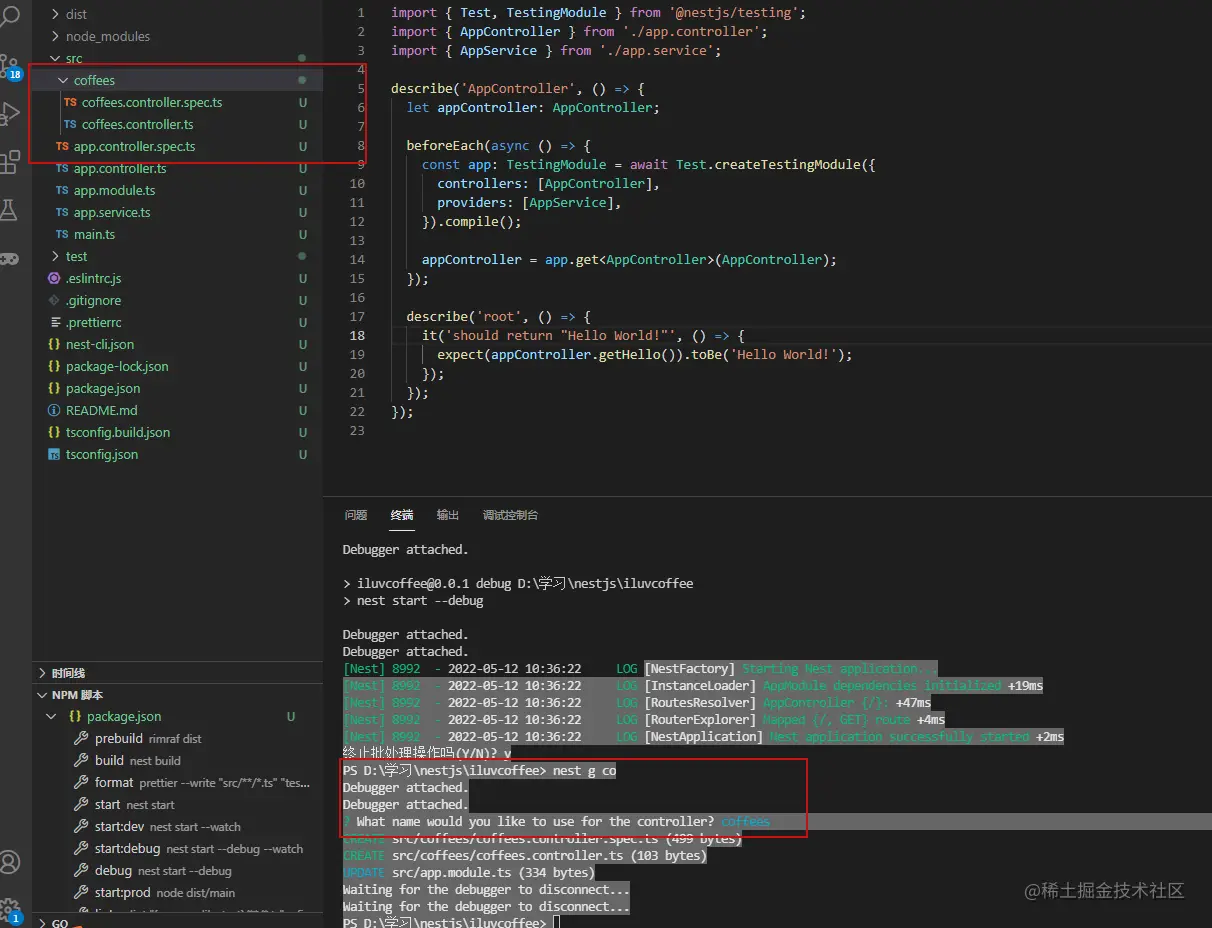Open the gamepad icon view in activity bar
1212x928 pixels.
pos(9,258)
